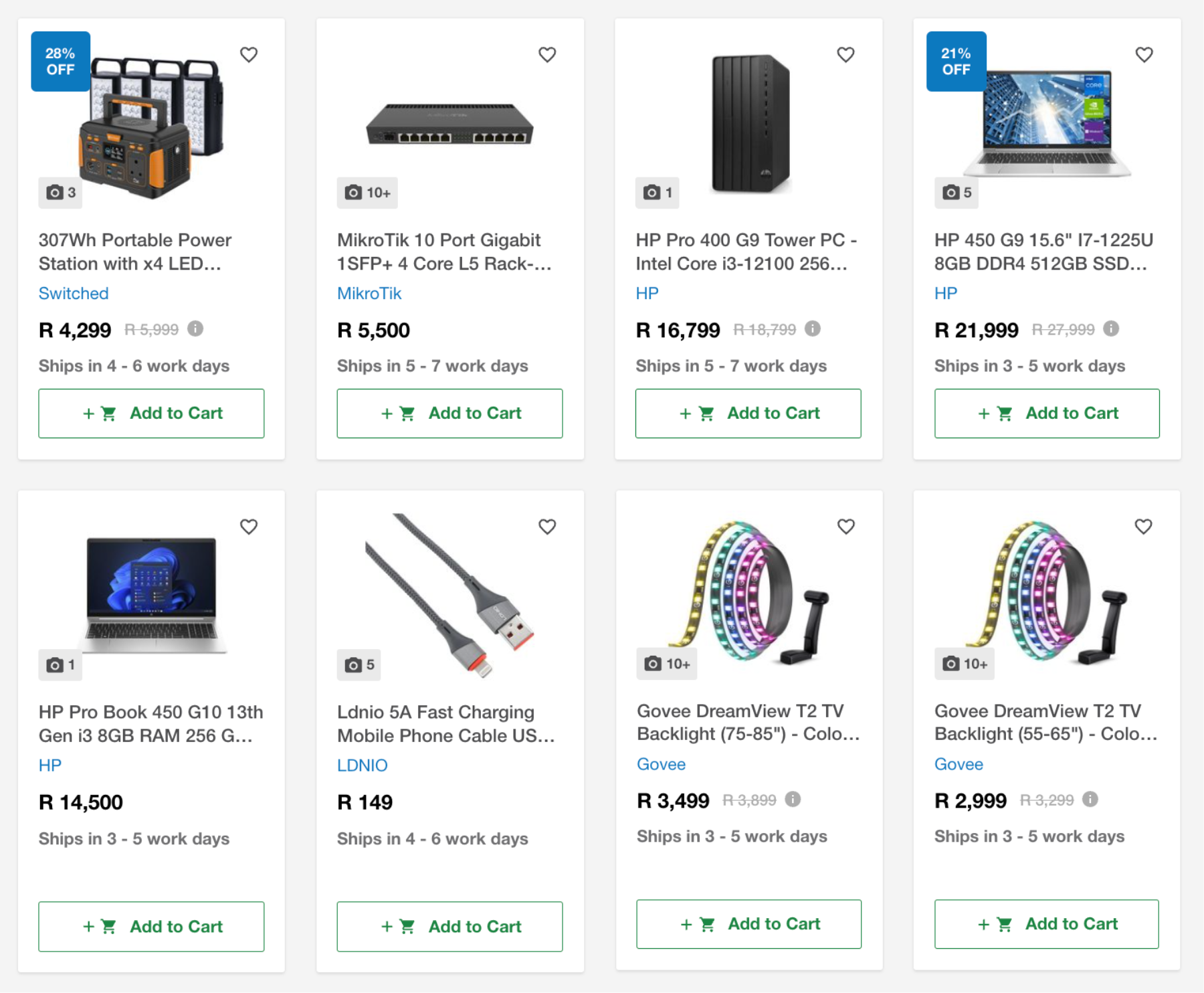Add MikroTik router to wishlist via heart
Image resolution: width=1204 pixels, height=993 pixels.
547,55
